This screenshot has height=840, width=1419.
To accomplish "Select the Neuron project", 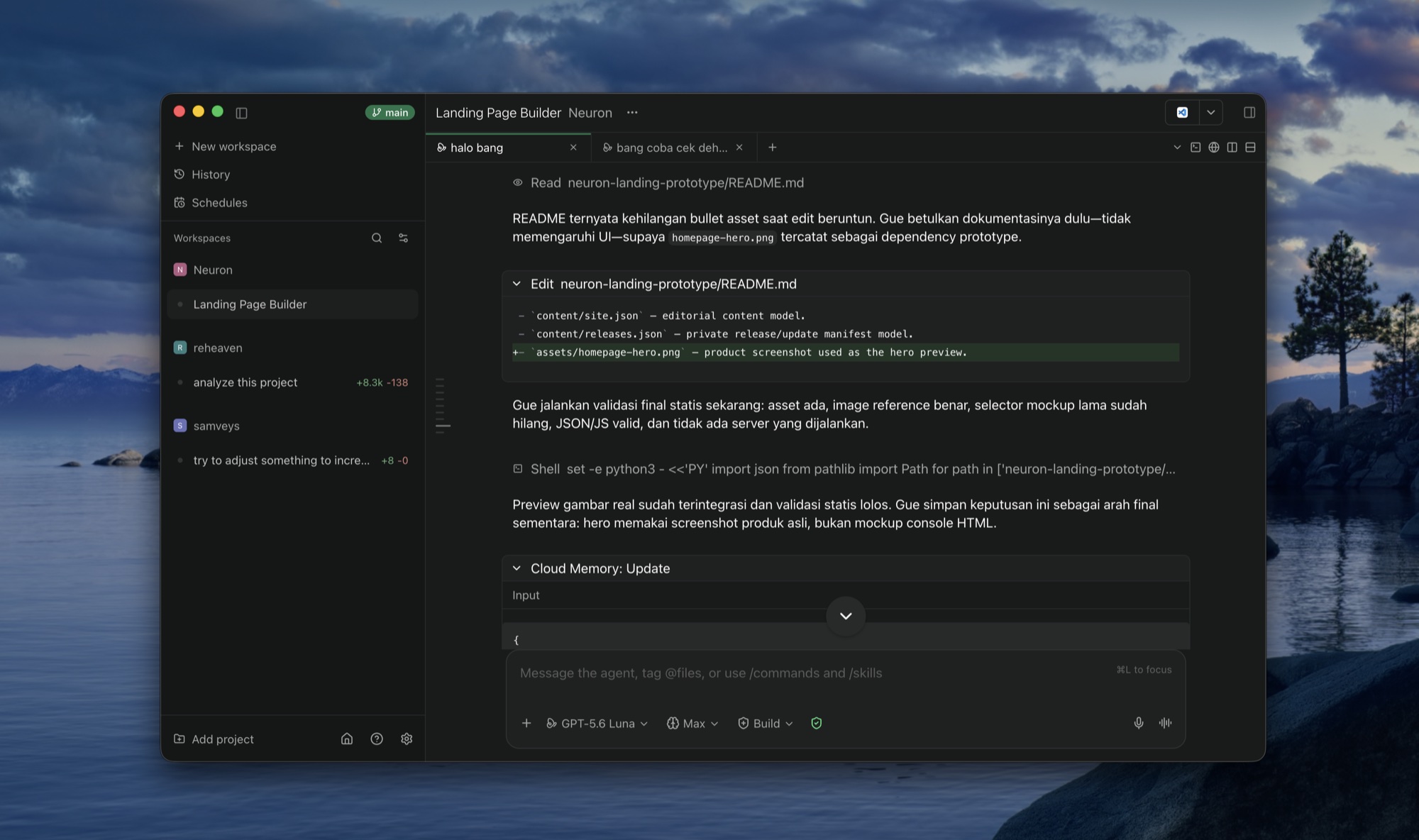I will 204,270.
